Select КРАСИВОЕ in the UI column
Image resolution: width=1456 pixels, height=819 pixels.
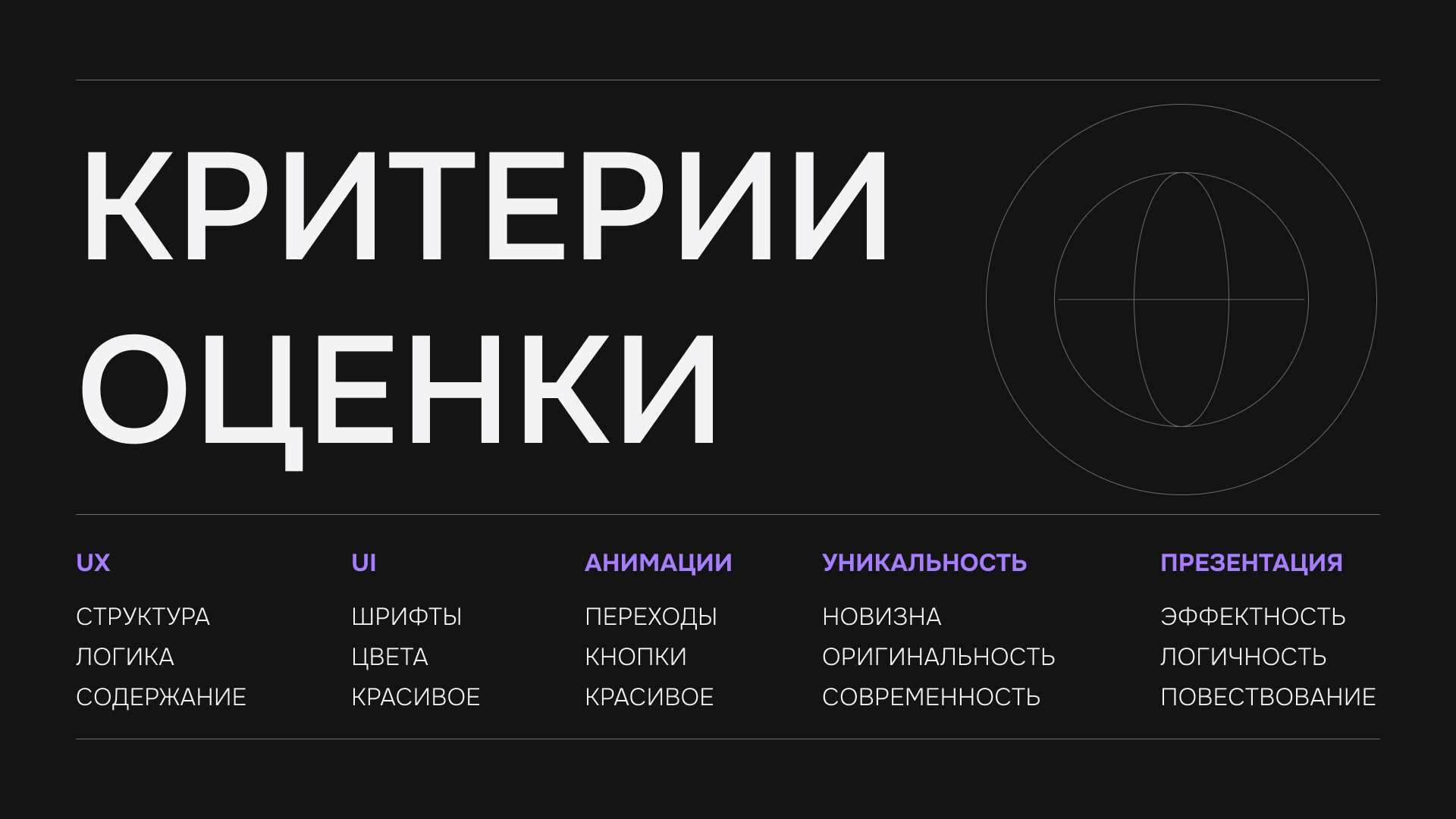click(x=417, y=696)
